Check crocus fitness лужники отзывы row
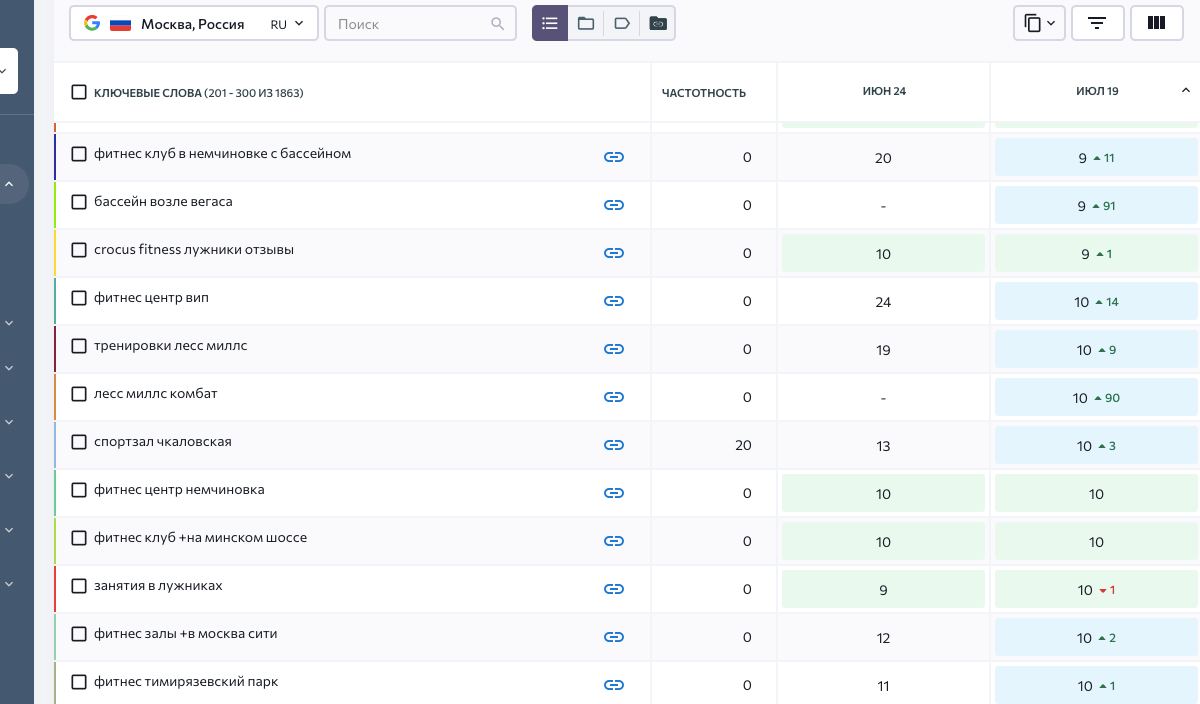The width and height of the screenshot is (1200, 704). click(x=79, y=250)
